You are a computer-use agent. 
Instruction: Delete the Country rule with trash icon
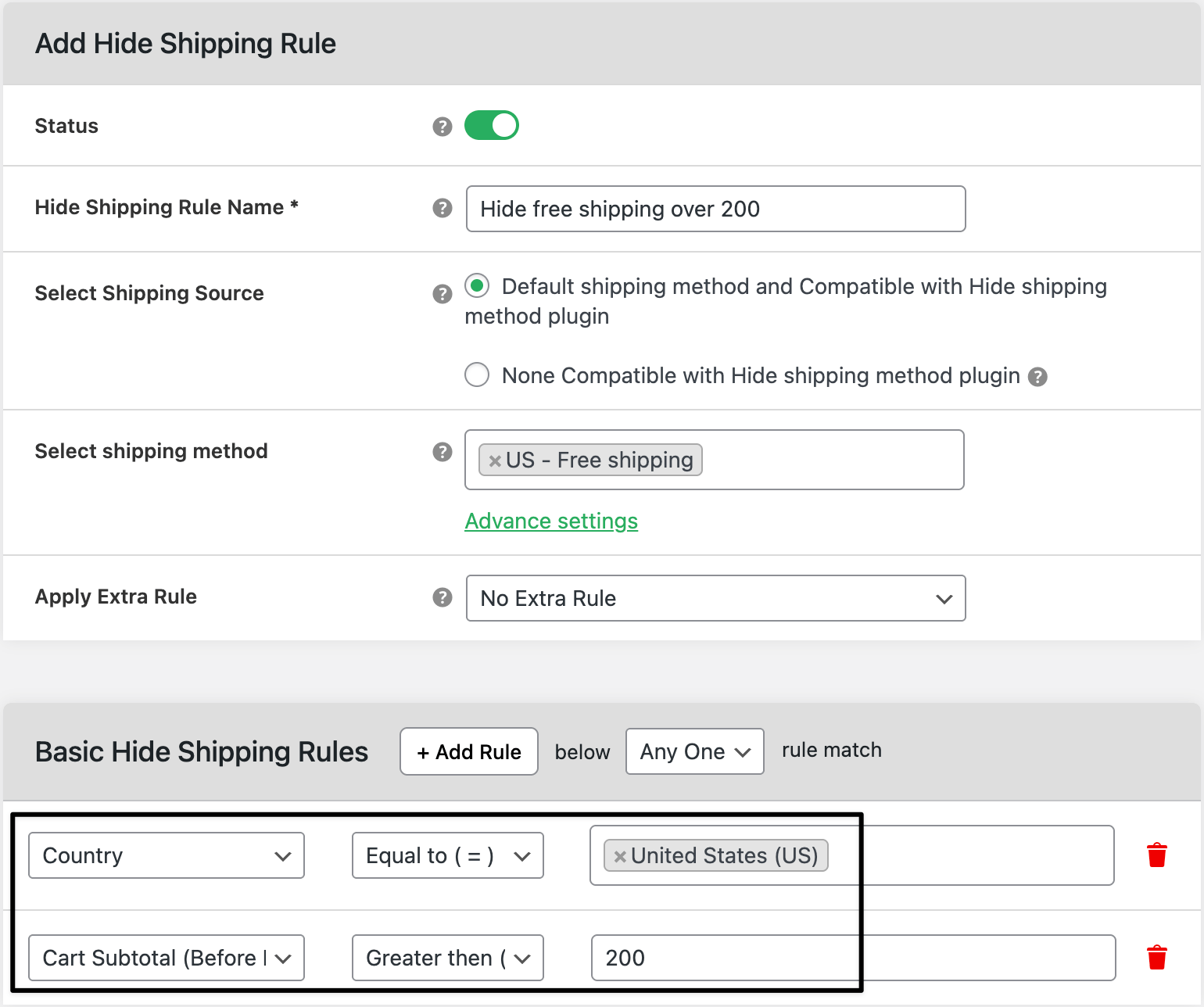pos(1157,855)
